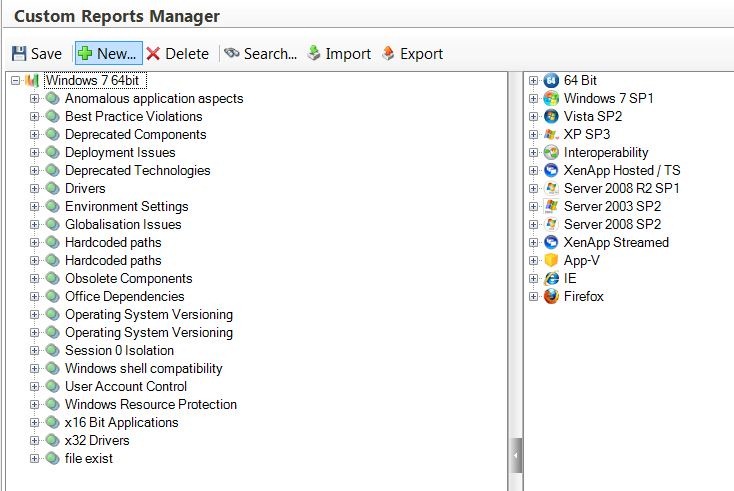Expand the Deprecated Technologies node
This screenshot has width=734, height=491.
tap(34, 170)
